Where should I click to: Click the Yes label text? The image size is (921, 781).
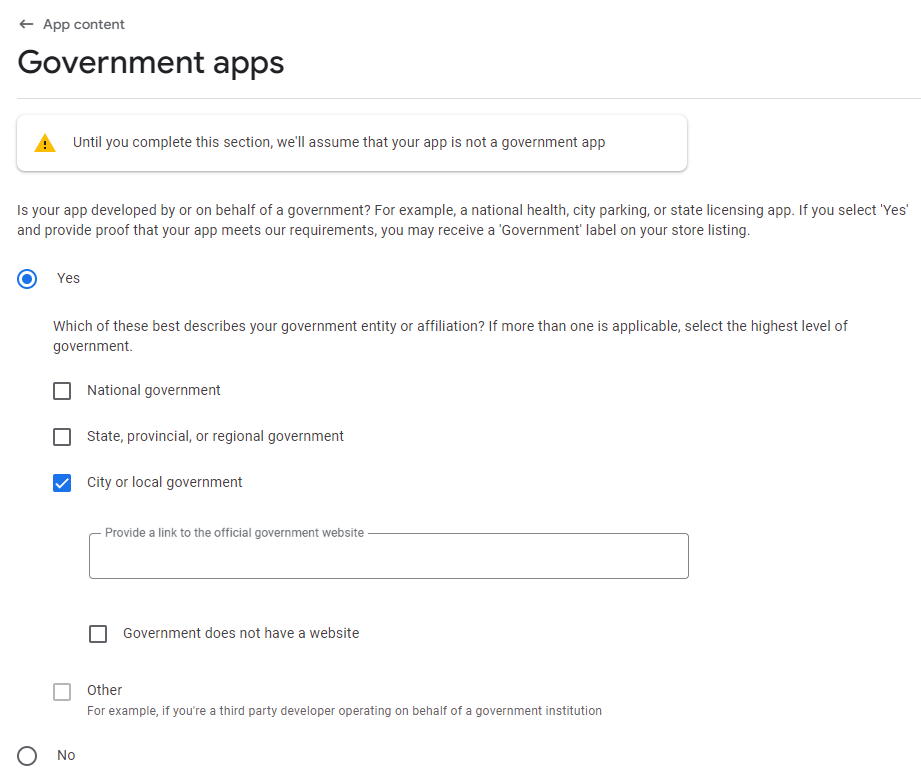point(68,278)
